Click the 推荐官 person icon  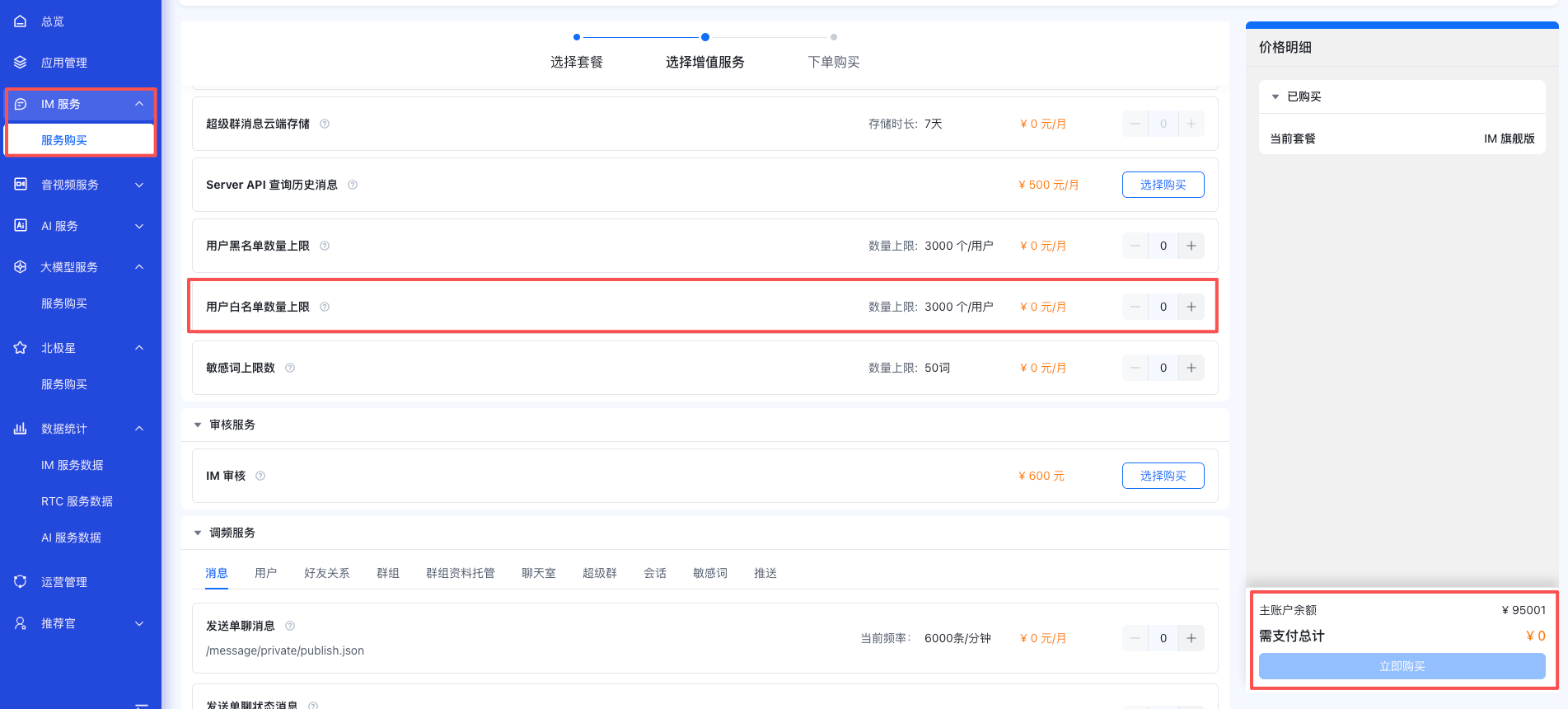[21, 623]
